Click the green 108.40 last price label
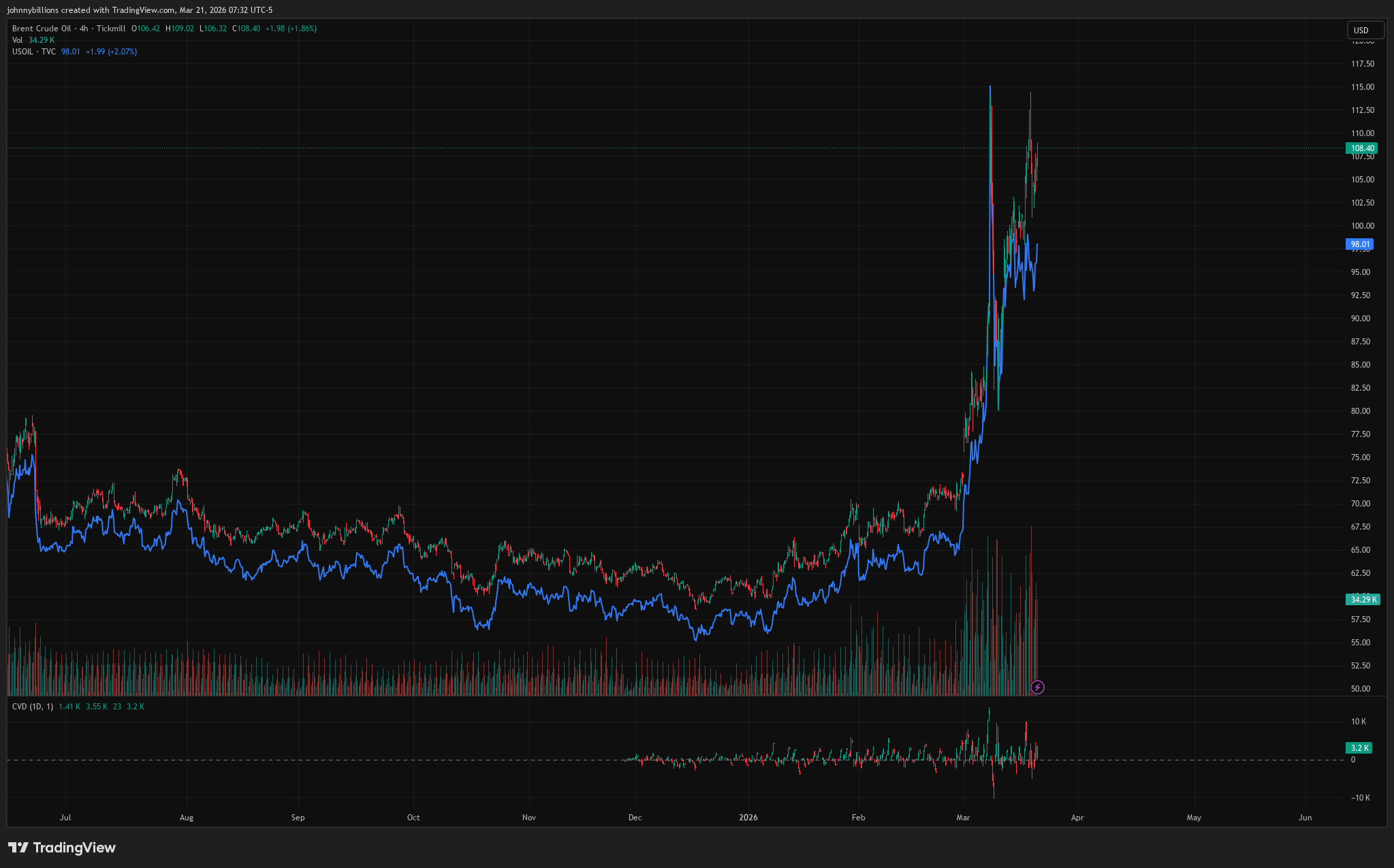1394x868 pixels. point(1362,148)
